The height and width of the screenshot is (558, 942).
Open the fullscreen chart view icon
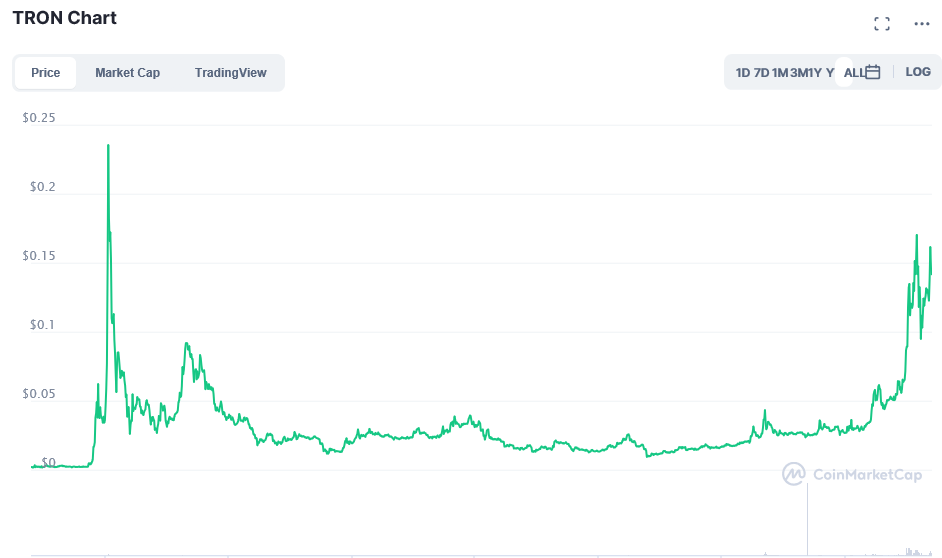click(x=881, y=24)
